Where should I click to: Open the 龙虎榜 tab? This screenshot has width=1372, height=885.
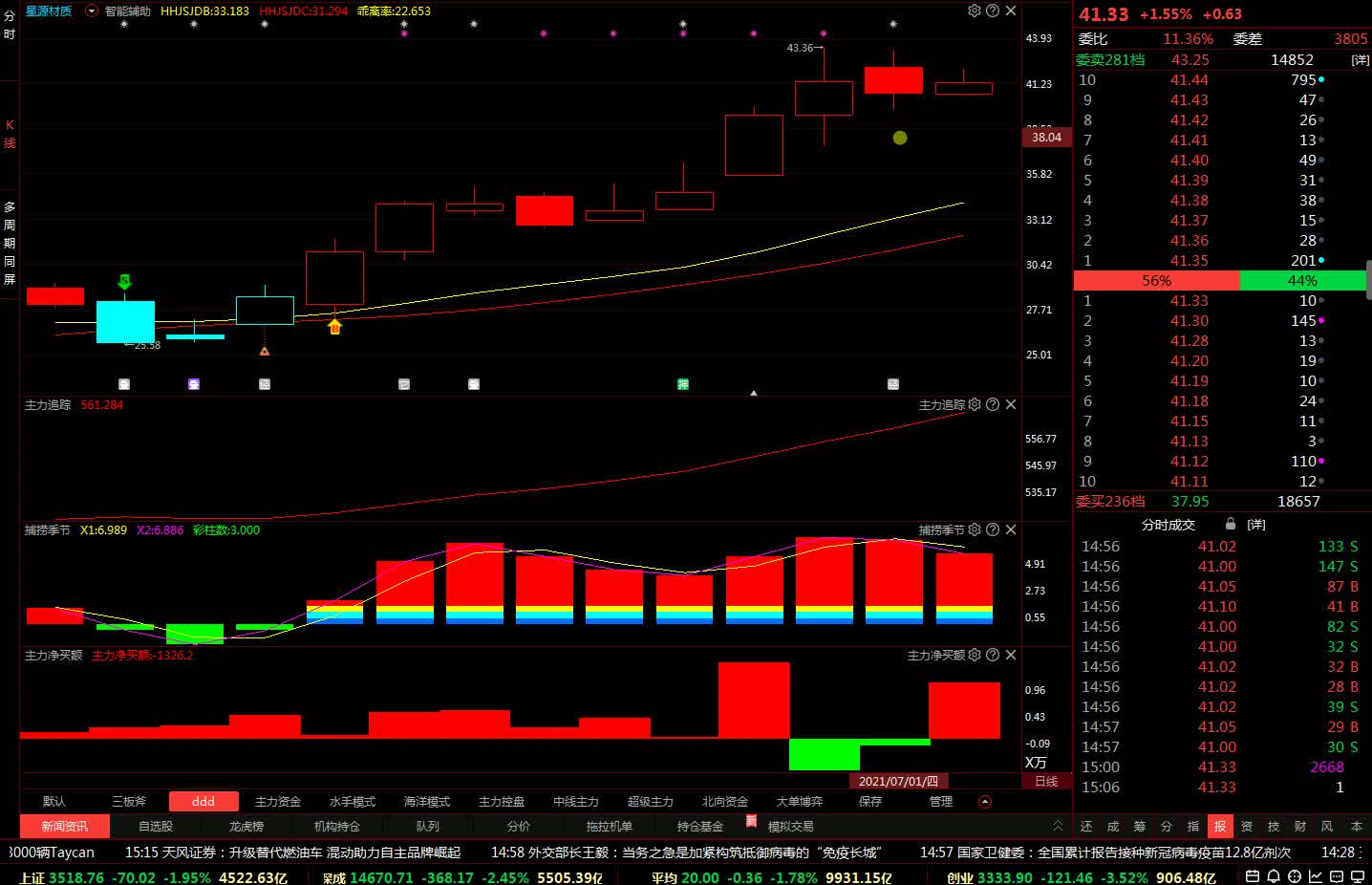click(247, 826)
